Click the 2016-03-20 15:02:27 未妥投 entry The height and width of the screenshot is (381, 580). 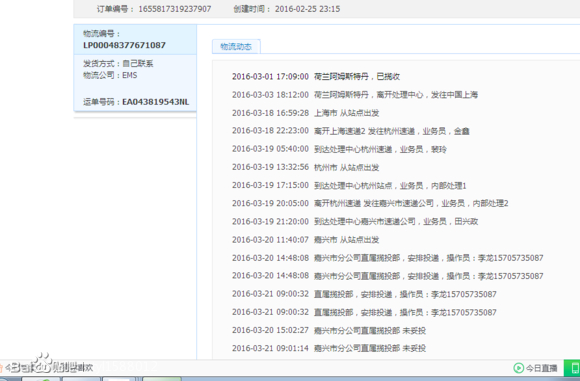coord(329,330)
